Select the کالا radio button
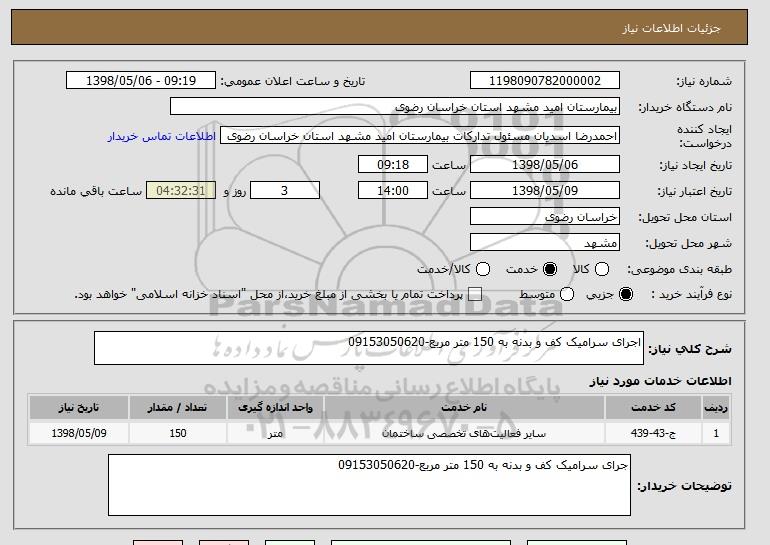 tap(602, 269)
